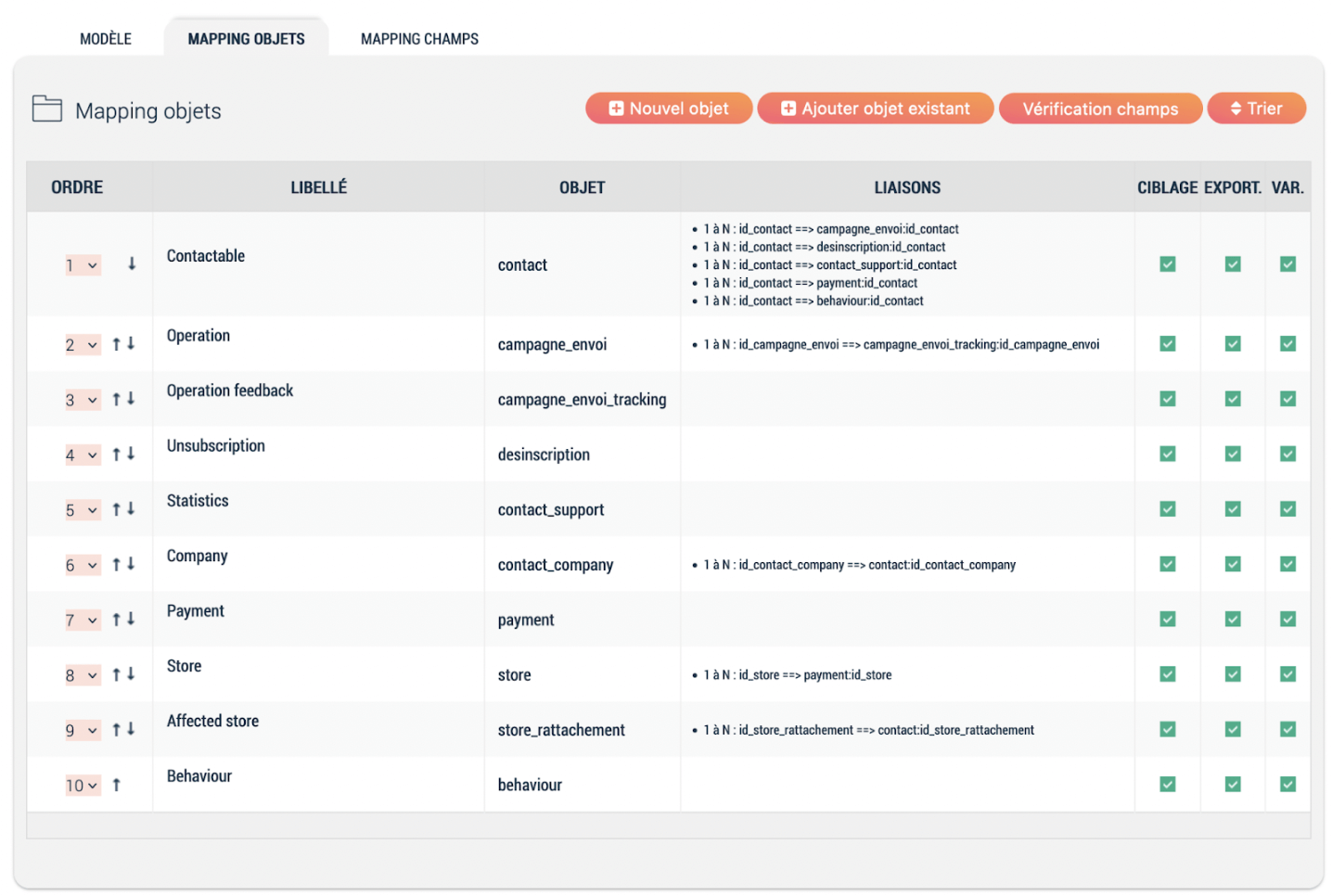Move Company row up

pos(117,564)
